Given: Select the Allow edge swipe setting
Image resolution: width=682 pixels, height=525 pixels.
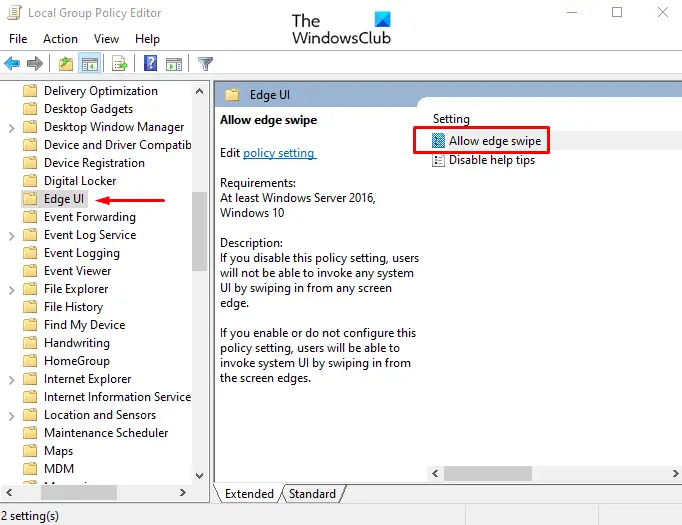Looking at the screenshot, I should [495, 140].
